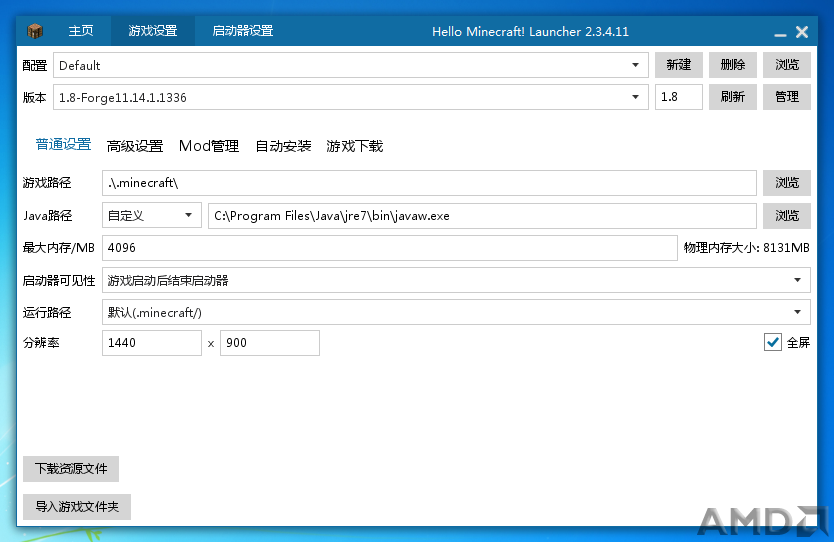834x542 pixels.
Task: Click the 管理 version button
Action: tap(787, 97)
